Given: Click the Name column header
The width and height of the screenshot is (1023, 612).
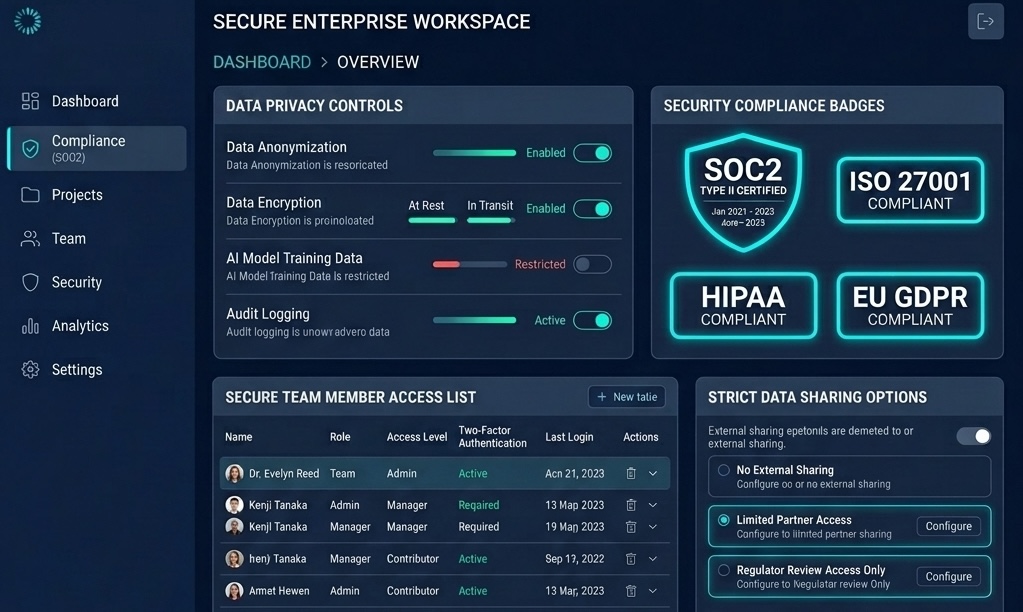Looking at the screenshot, I should (x=239, y=436).
